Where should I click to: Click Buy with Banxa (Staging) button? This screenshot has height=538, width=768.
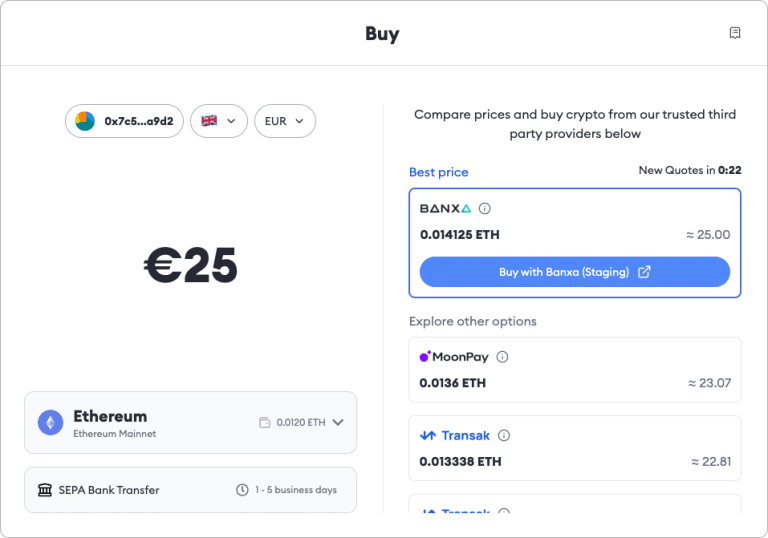click(575, 272)
